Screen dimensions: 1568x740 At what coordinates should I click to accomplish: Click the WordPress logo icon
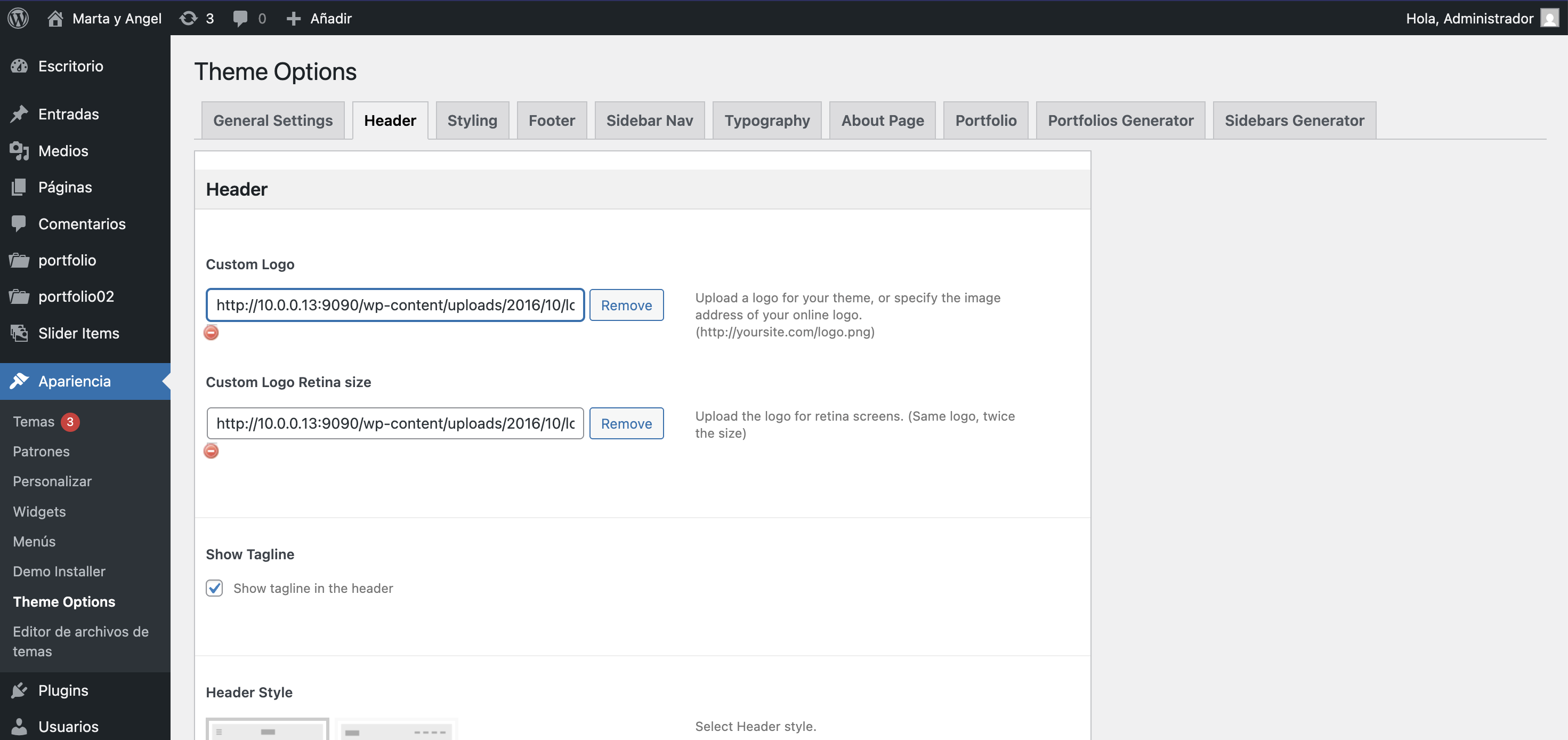18,18
